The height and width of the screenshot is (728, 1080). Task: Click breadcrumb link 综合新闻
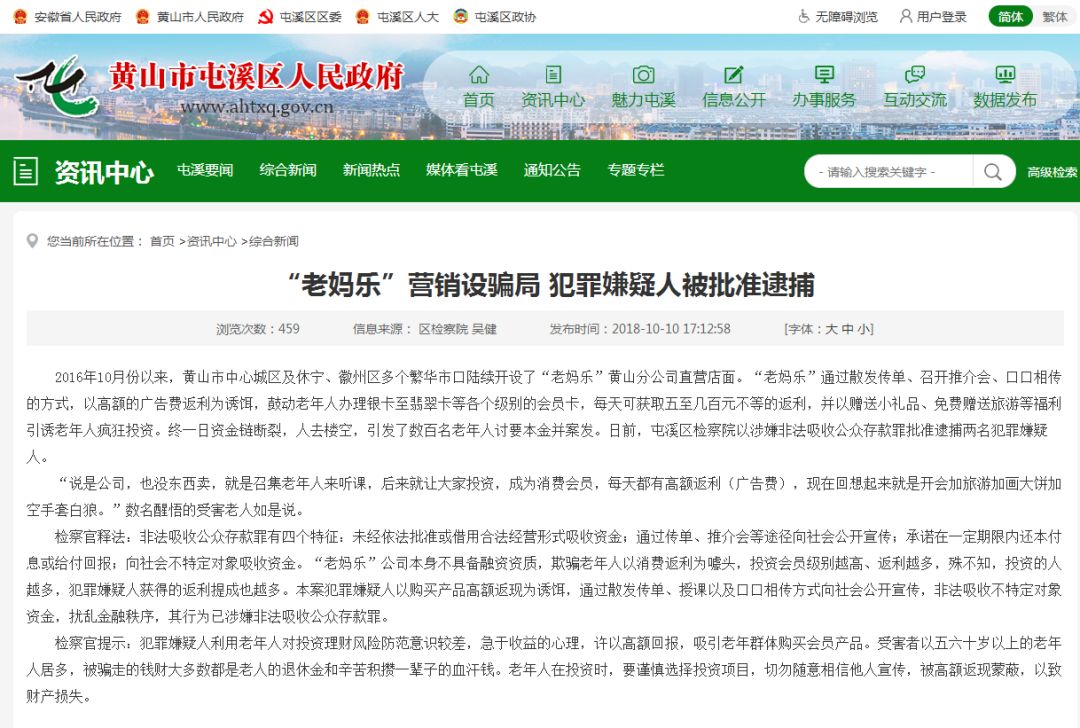tap(274, 241)
